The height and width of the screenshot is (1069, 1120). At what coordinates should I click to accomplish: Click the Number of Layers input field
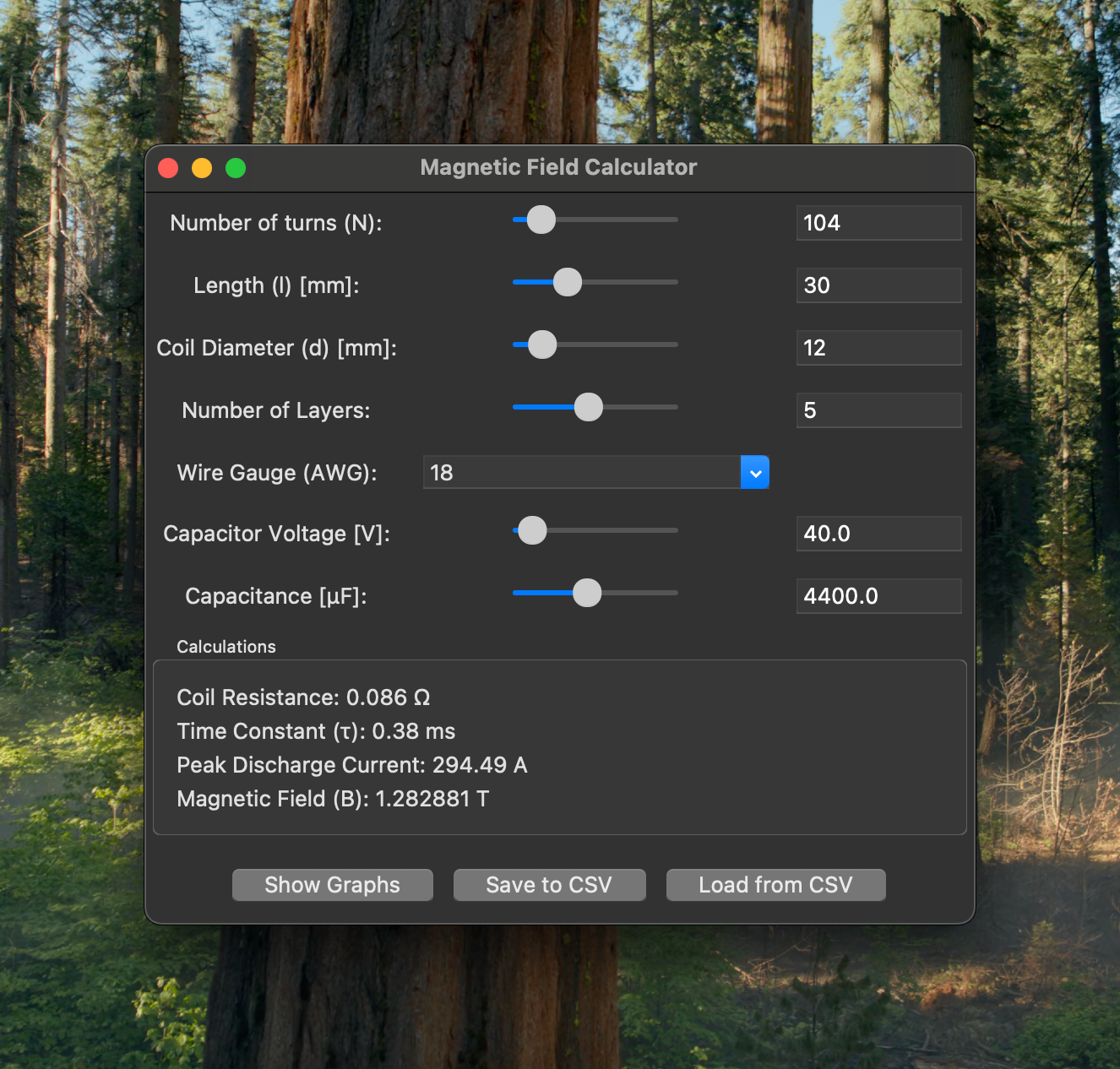(878, 410)
